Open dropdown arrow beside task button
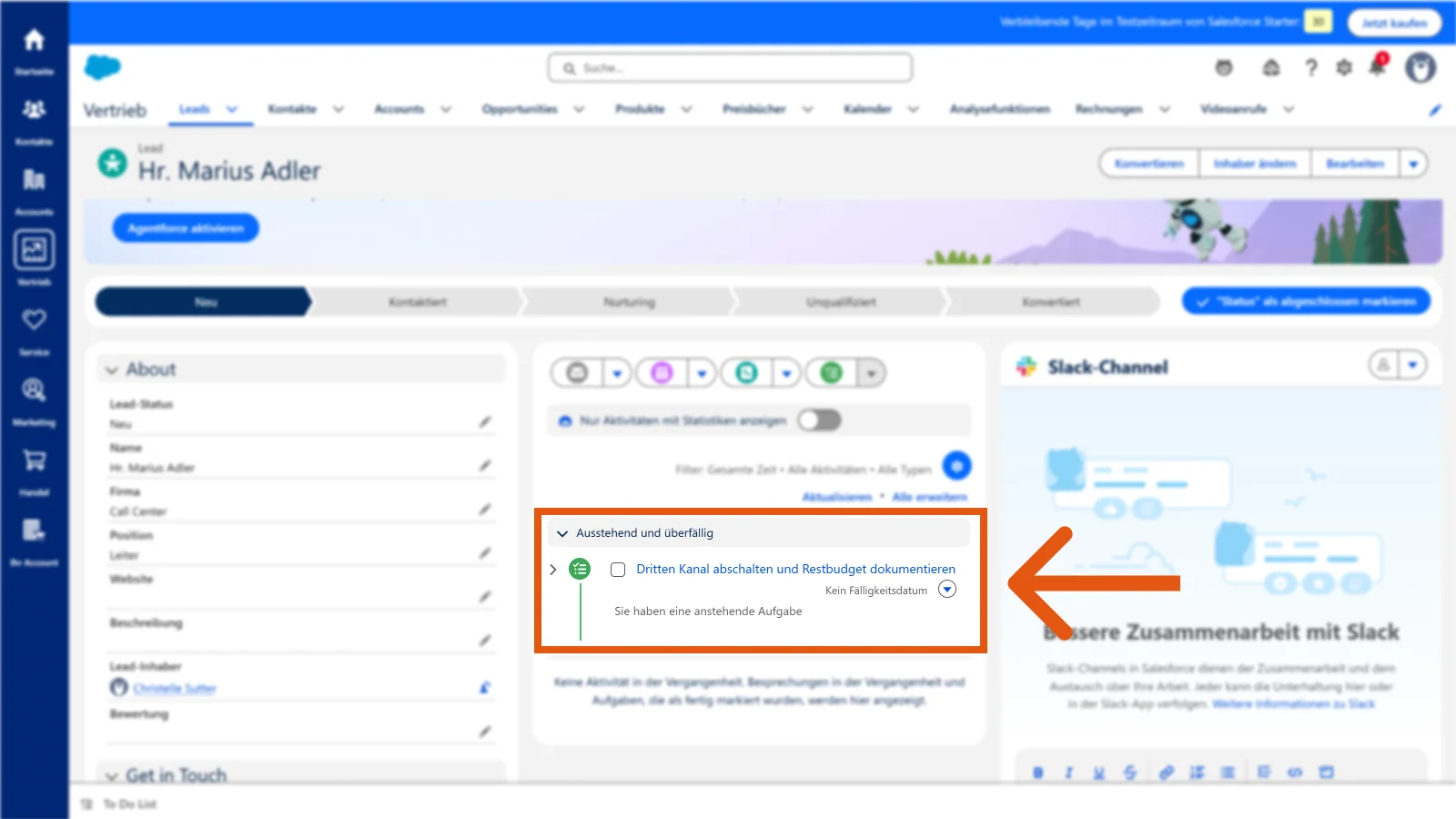1456x819 pixels. pos(871,373)
